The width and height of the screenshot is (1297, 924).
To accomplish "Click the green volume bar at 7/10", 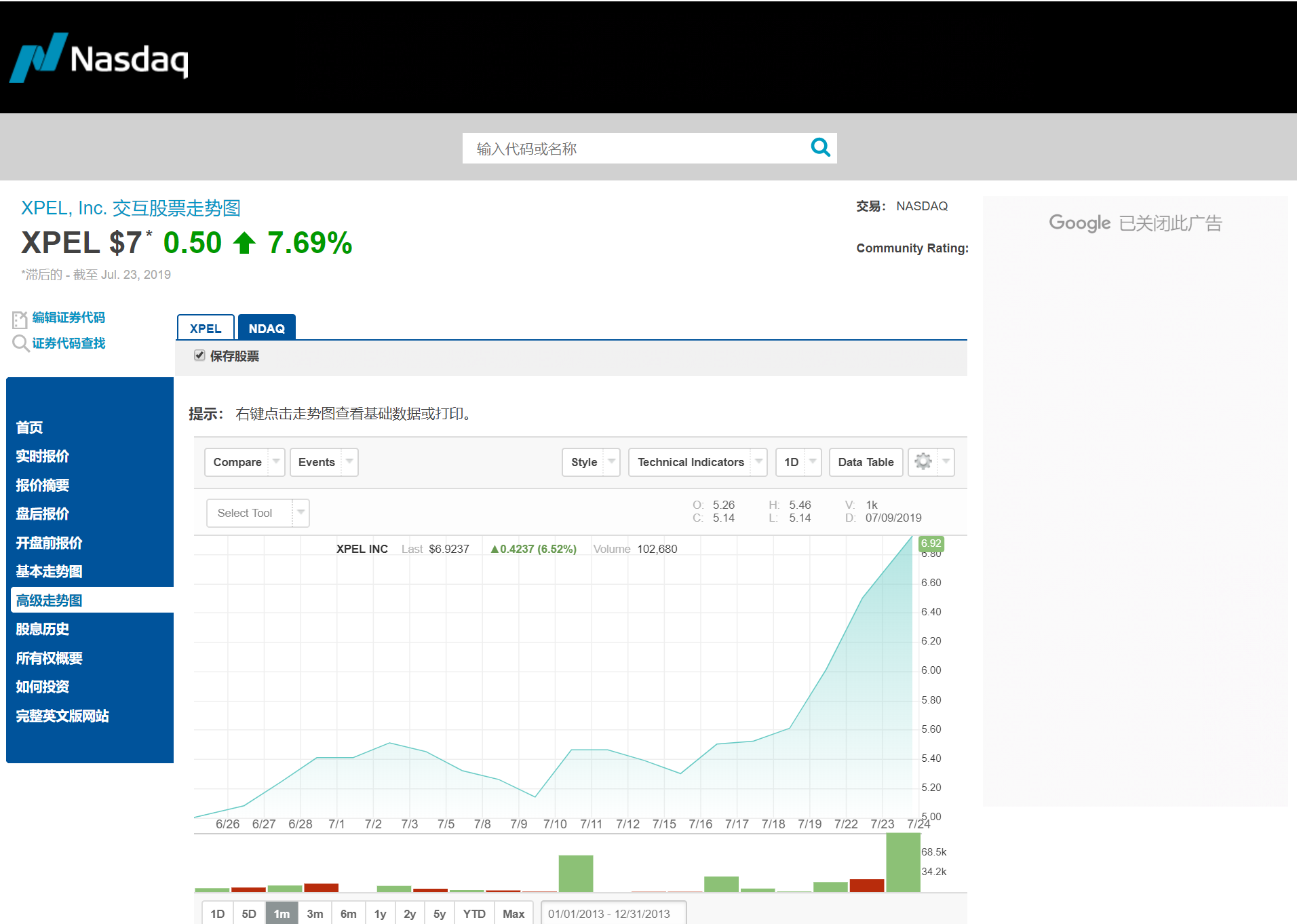I will (x=576, y=874).
